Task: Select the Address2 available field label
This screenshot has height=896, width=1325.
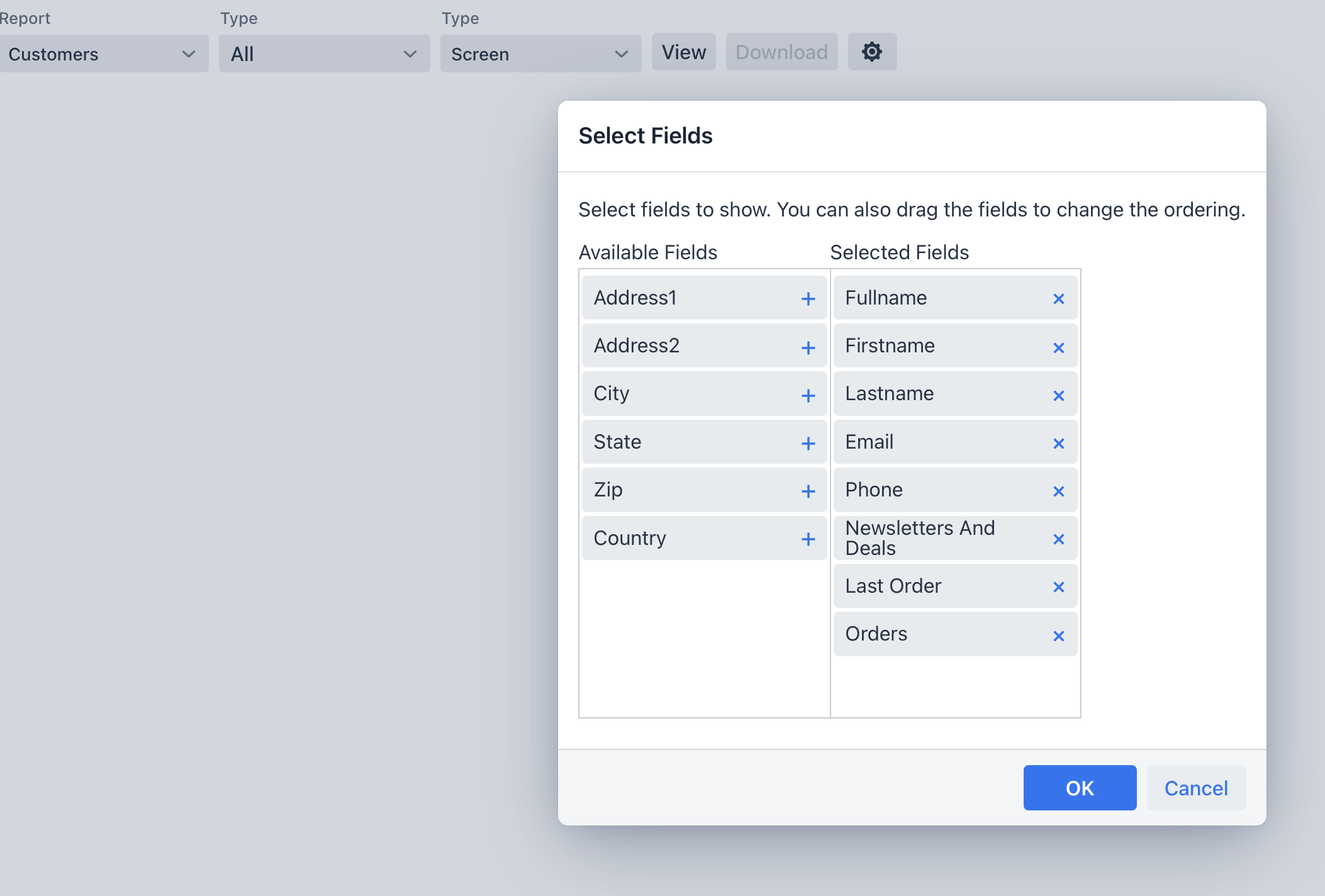Action: click(x=637, y=345)
